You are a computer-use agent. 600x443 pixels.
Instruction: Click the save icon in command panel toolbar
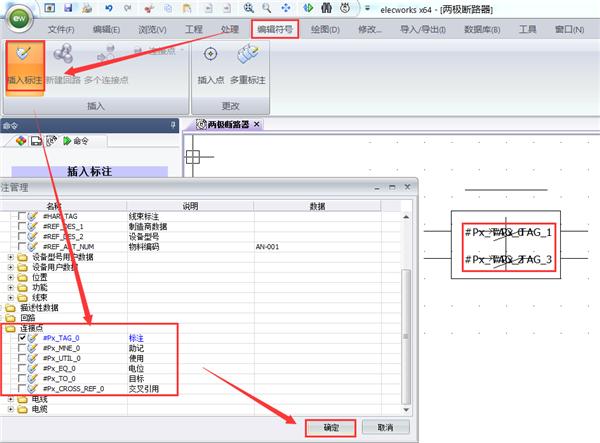coord(36,141)
